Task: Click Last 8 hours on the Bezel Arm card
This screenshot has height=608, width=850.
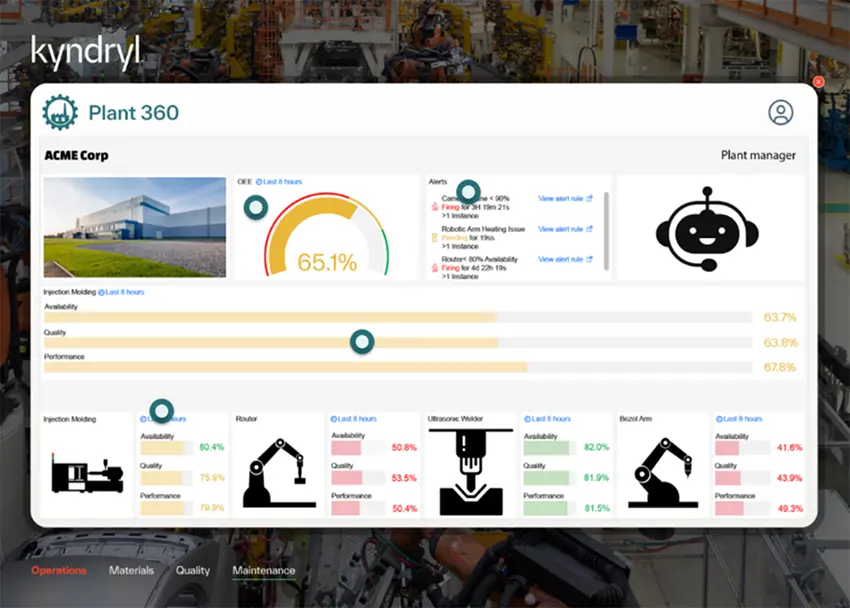Action: (x=739, y=419)
